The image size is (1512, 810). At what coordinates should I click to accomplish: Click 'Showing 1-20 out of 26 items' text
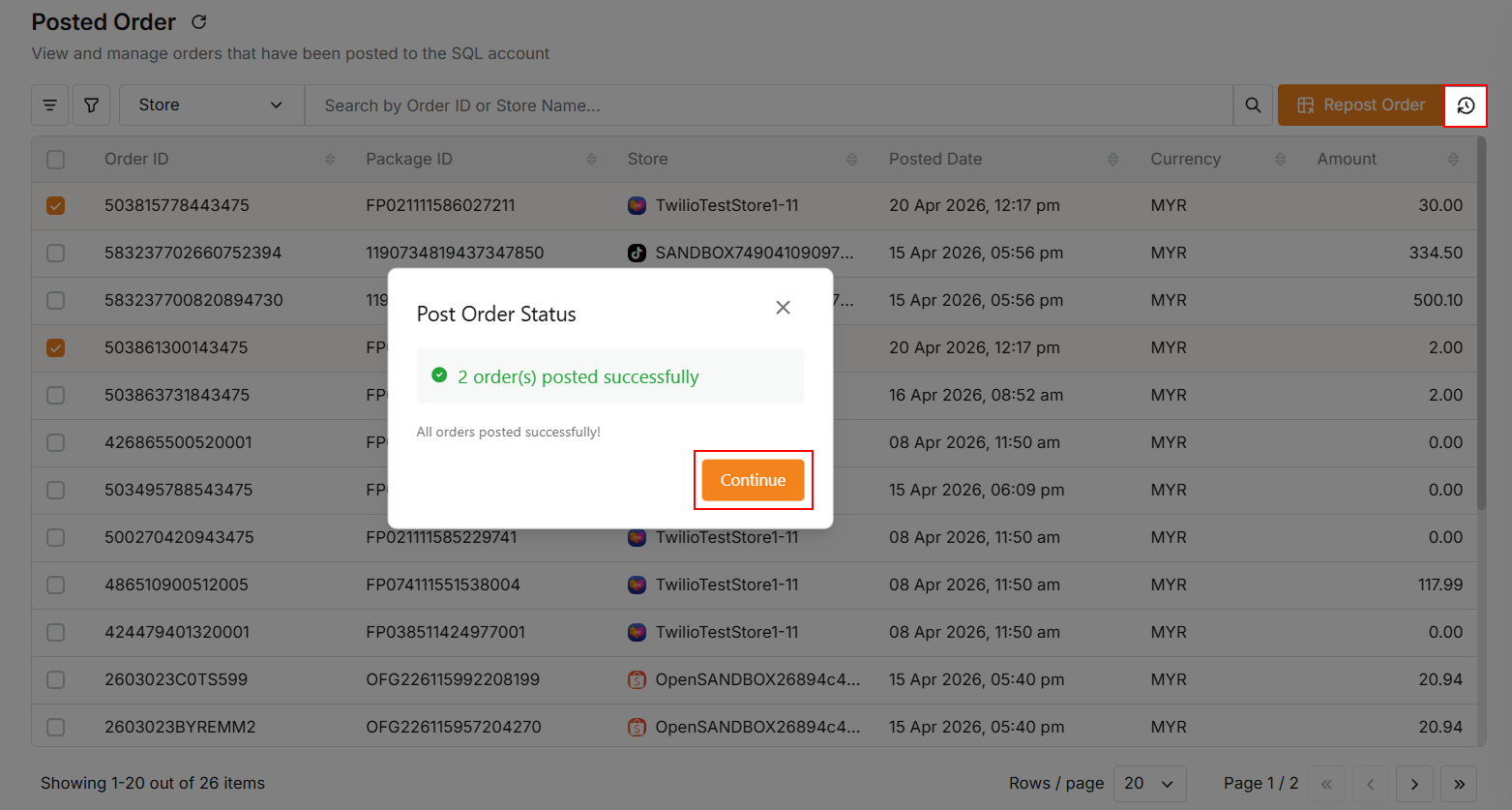click(153, 783)
